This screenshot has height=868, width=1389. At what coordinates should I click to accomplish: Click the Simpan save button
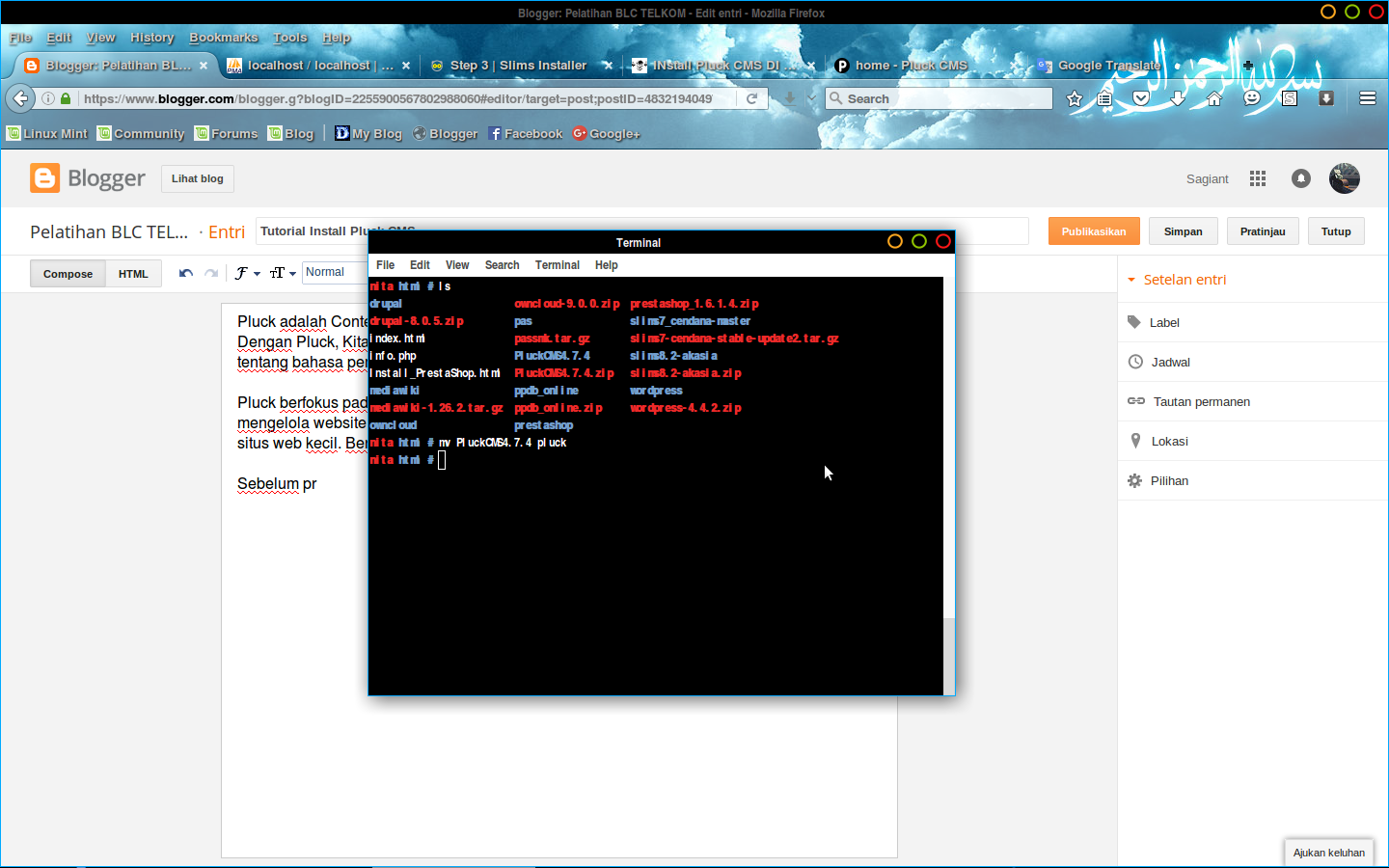[x=1184, y=231]
